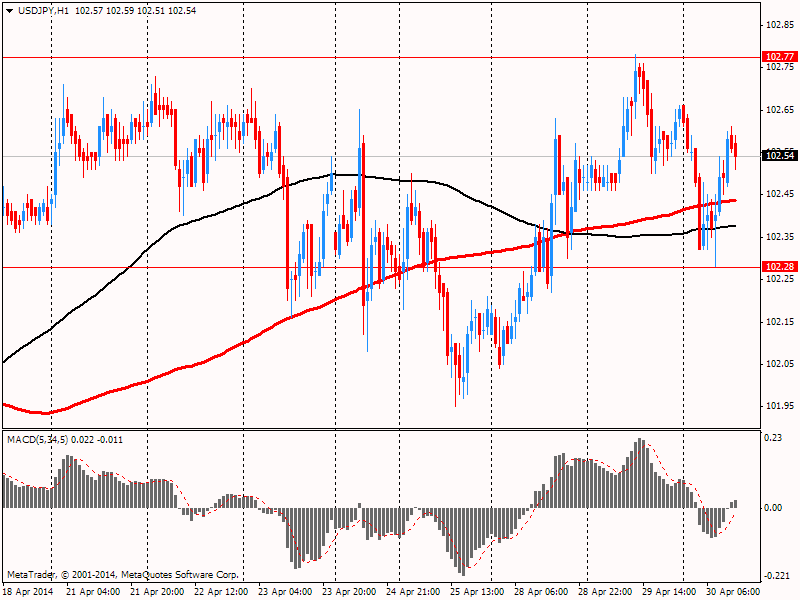Click the 101.95 value on price scale
The width and height of the screenshot is (800, 600).
pos(780,406)
